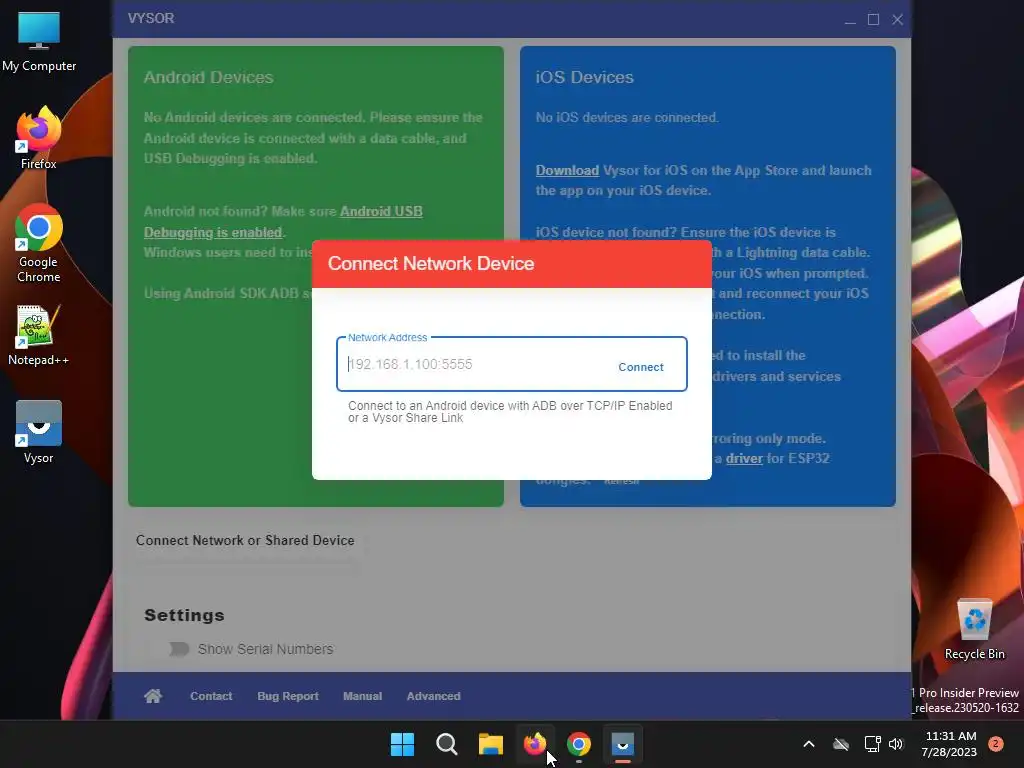Toggle Show Serial Numbers switch
This screenshot has width=1024, height=768.
coord(178,649)
